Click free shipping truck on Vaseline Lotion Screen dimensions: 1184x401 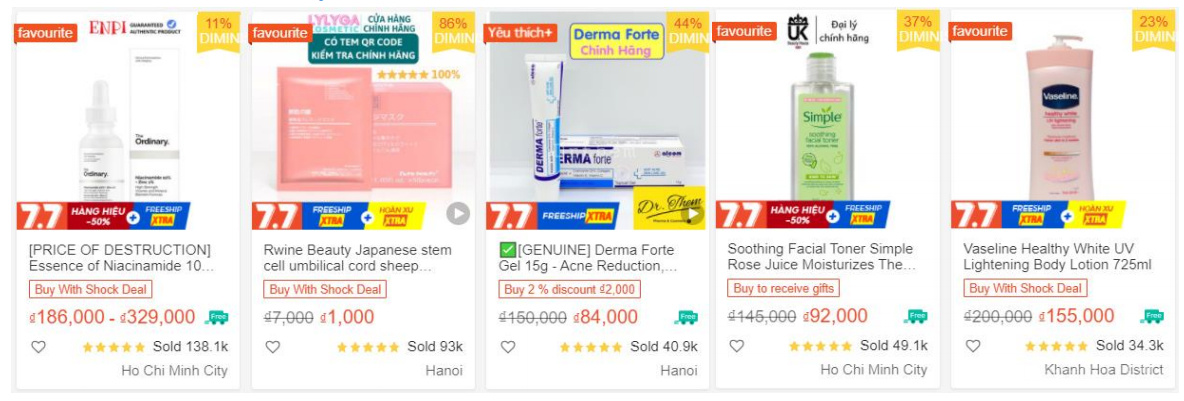1153,317
